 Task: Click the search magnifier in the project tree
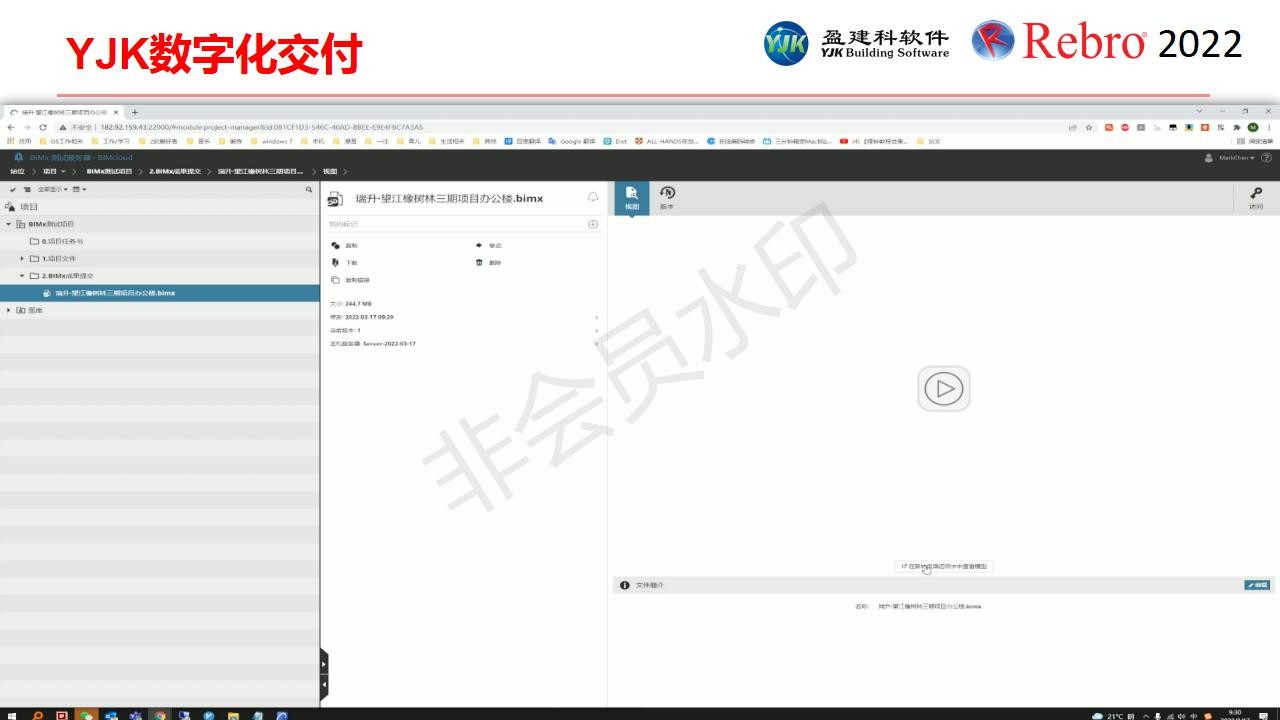(309, 189)
